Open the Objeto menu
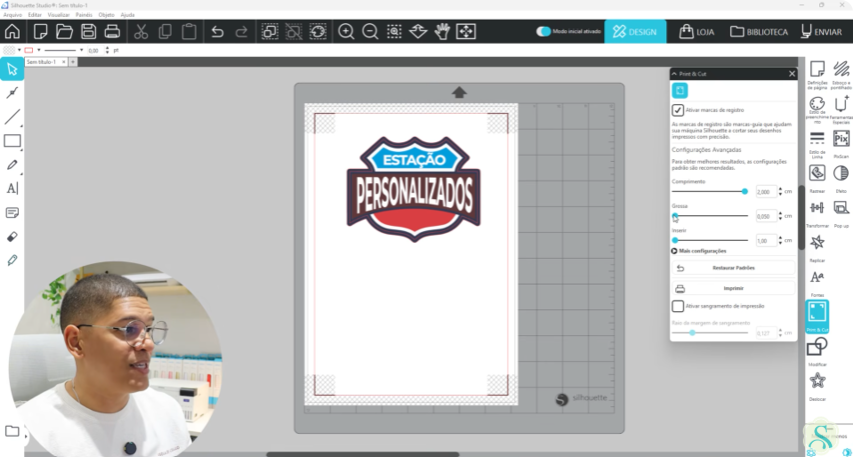Screen dimensions: 853x457 [x=107, y=15]
